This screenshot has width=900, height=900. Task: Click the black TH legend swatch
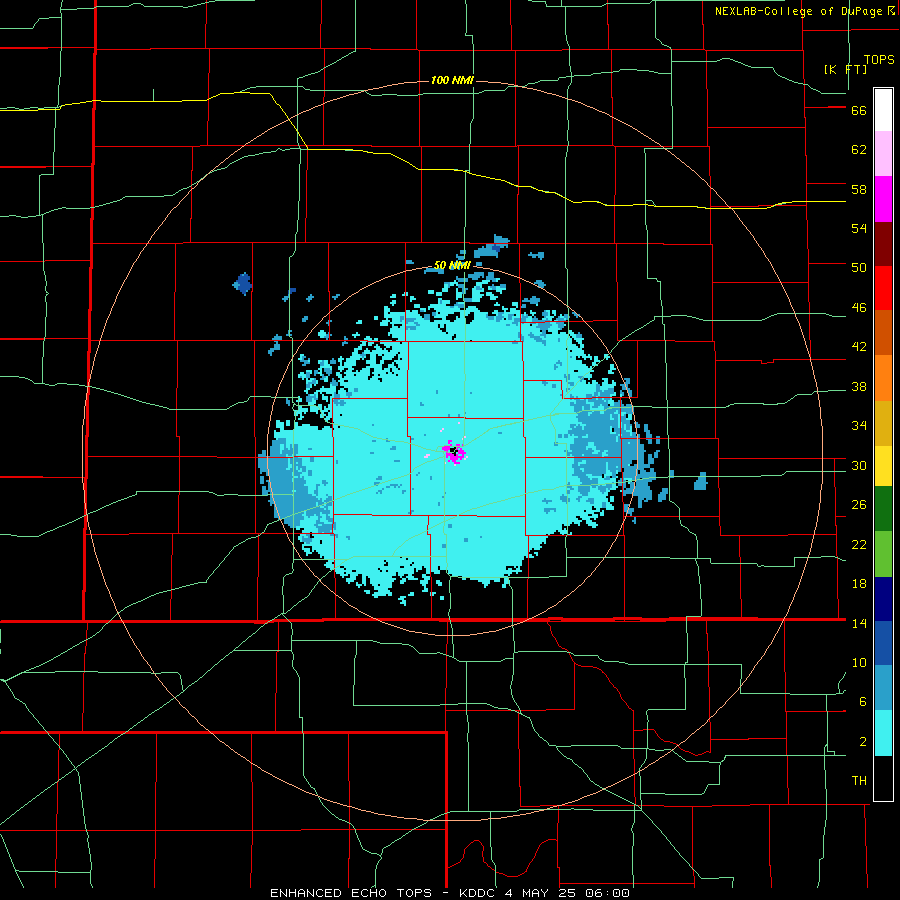click(x=883, y=778)
